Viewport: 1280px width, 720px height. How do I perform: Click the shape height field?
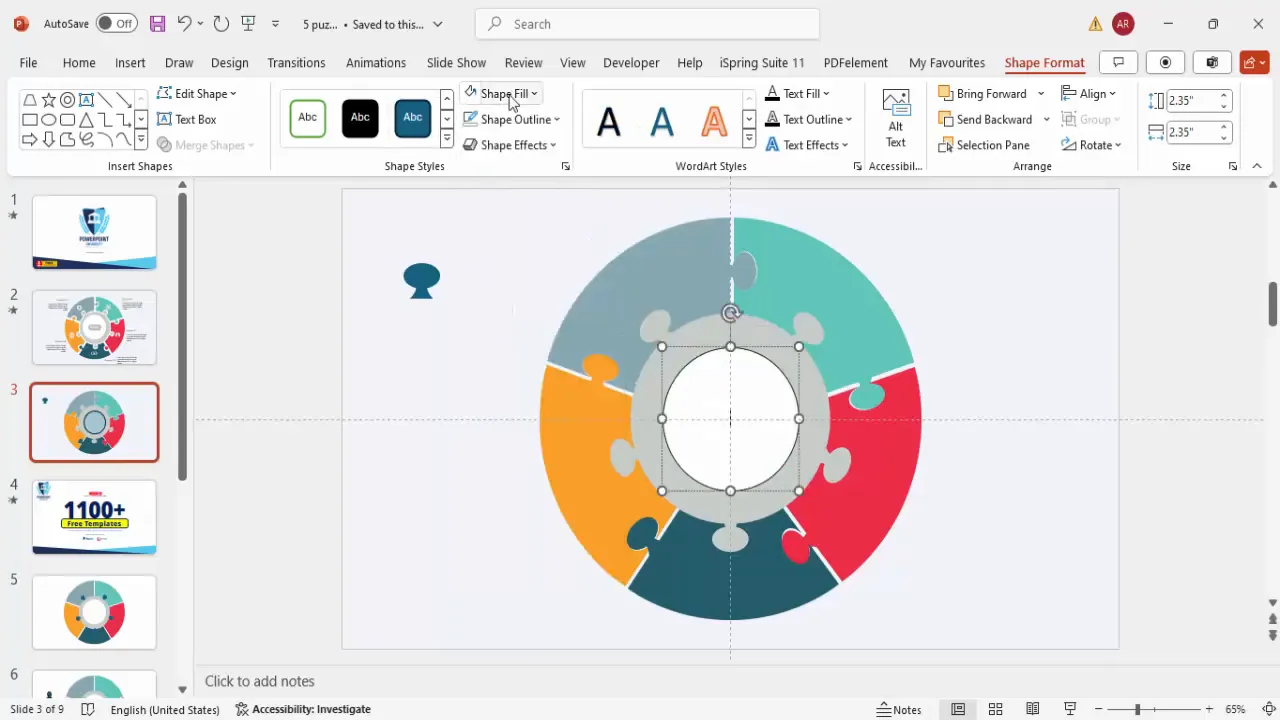point(1192,100)
